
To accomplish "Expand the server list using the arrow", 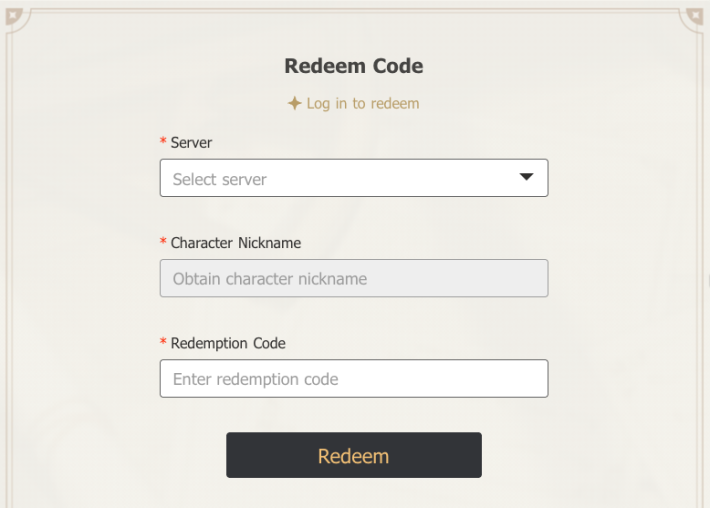I will tap(527, 178).
